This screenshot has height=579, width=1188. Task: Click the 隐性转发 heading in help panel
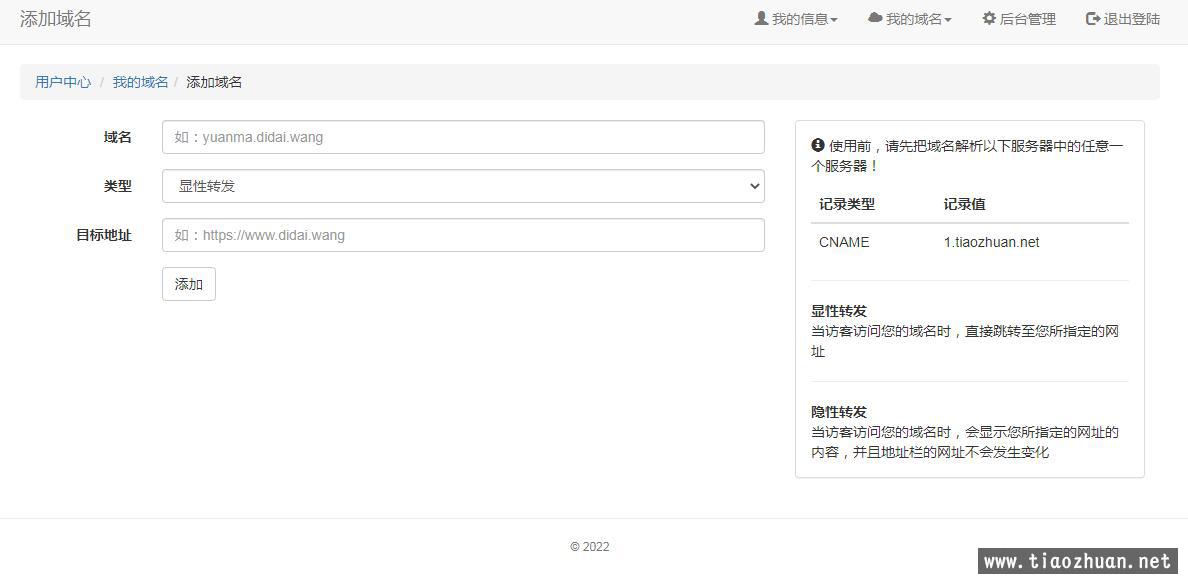coord(839,412)
